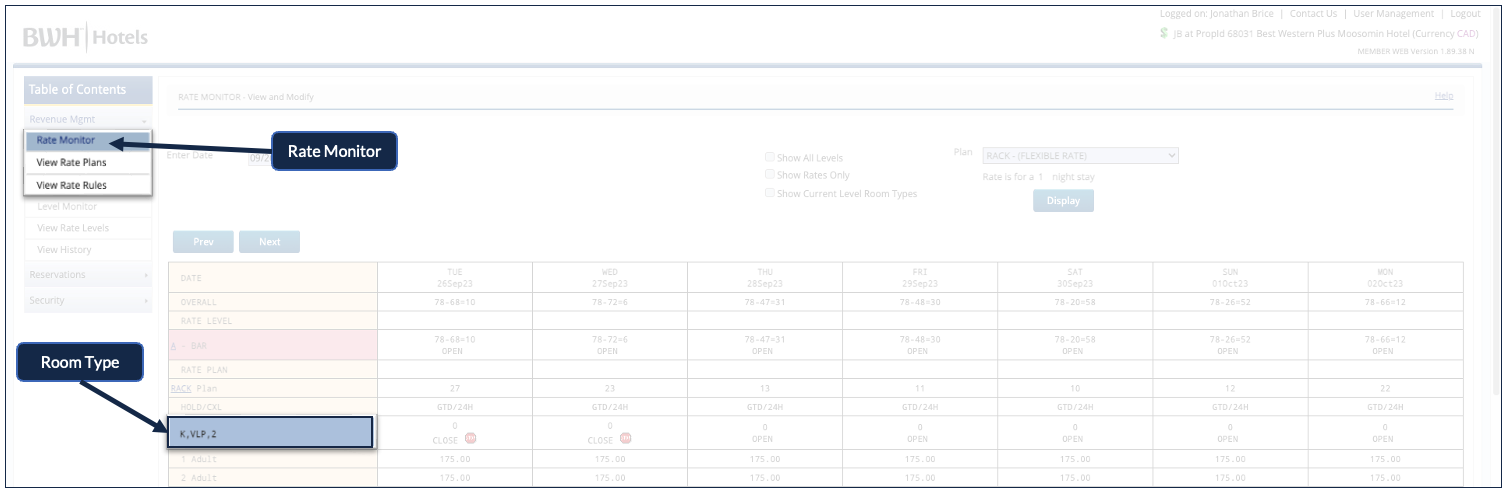
Task: Go back with the Prev button
Action: point(203,242)
